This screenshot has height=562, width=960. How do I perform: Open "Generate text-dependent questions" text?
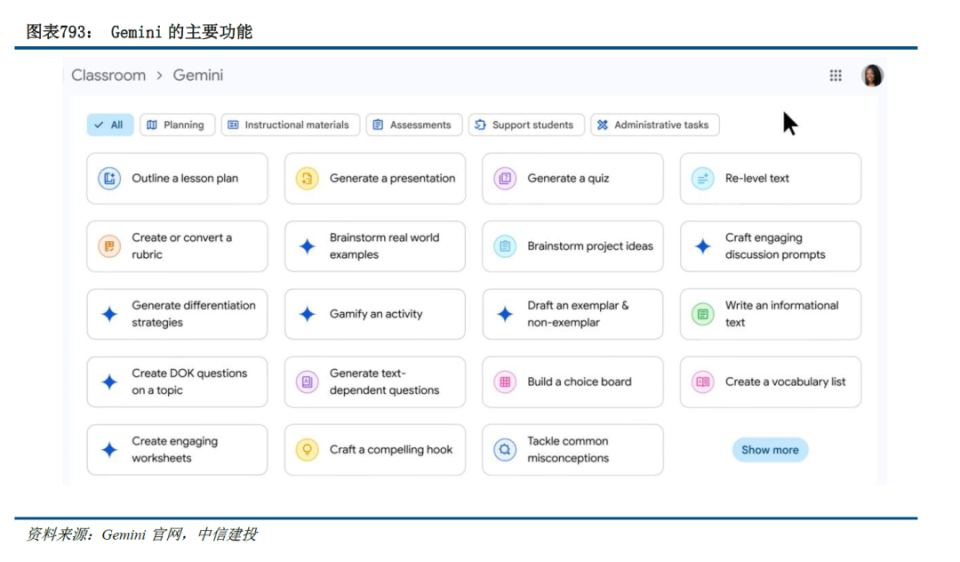coord(384,382)
